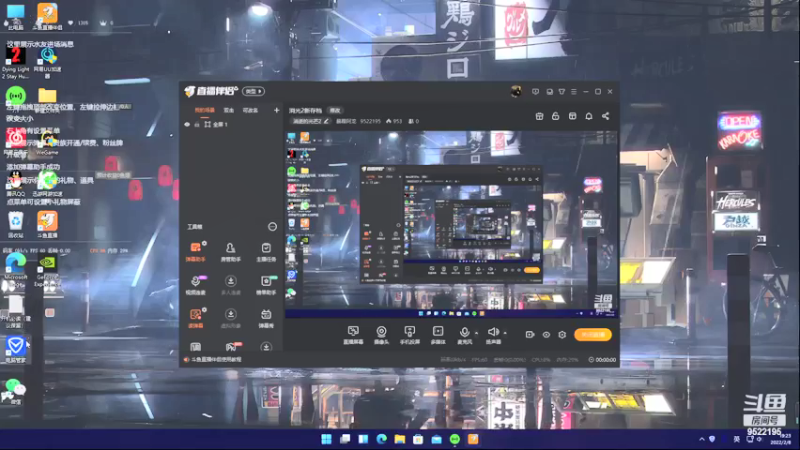Open the 榜单助手 ranking assistant tool
The image size is (800, 450).
pos(266,285)
